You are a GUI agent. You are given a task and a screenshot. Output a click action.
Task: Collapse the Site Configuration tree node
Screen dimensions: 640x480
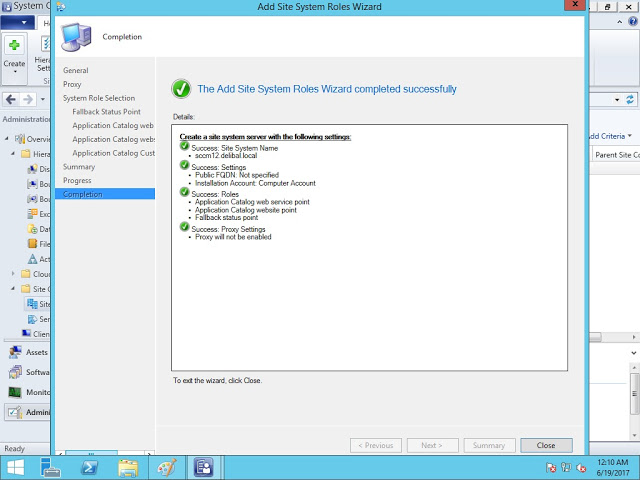tap(13, 289)
